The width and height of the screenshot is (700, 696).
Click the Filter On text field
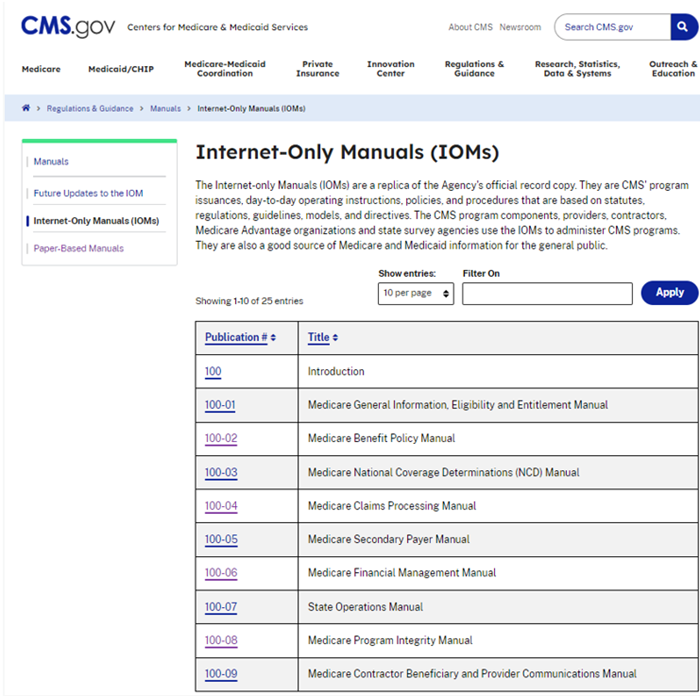click(x=547, y=293)
